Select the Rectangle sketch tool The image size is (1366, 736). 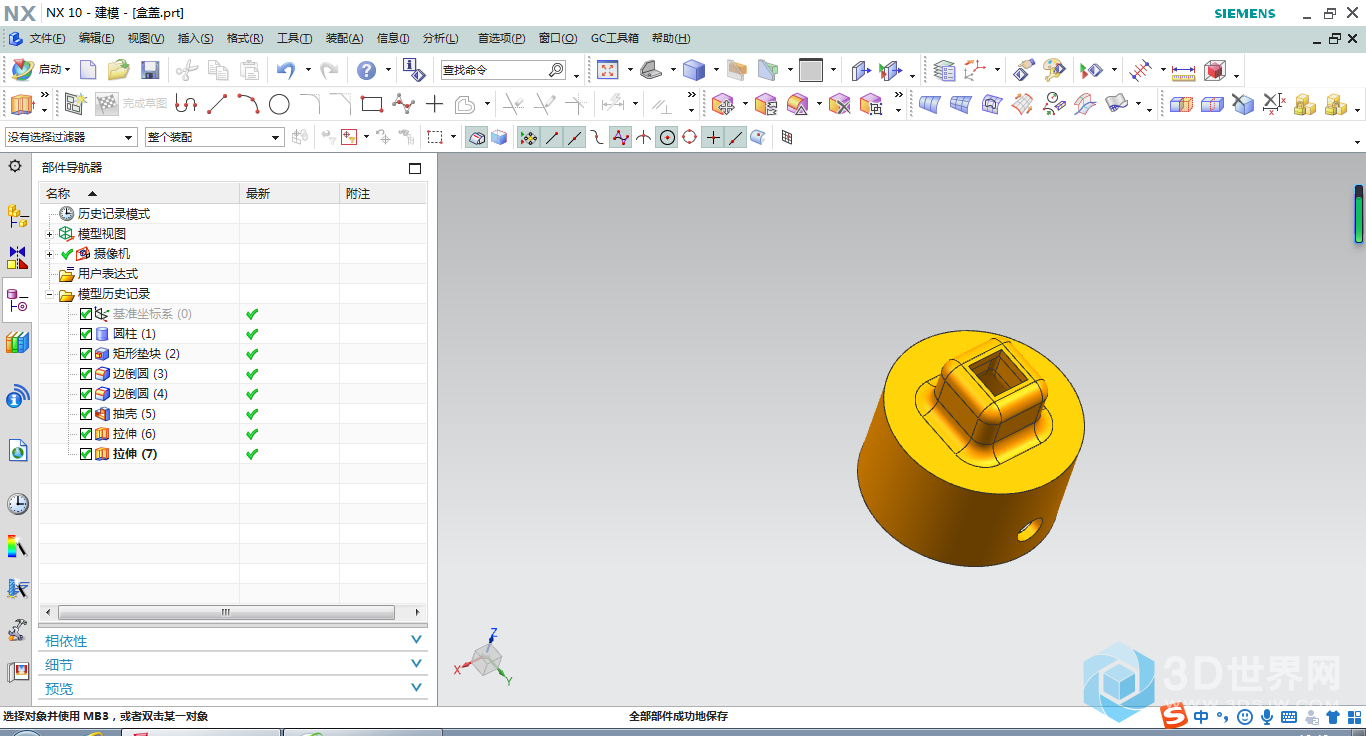372,104
